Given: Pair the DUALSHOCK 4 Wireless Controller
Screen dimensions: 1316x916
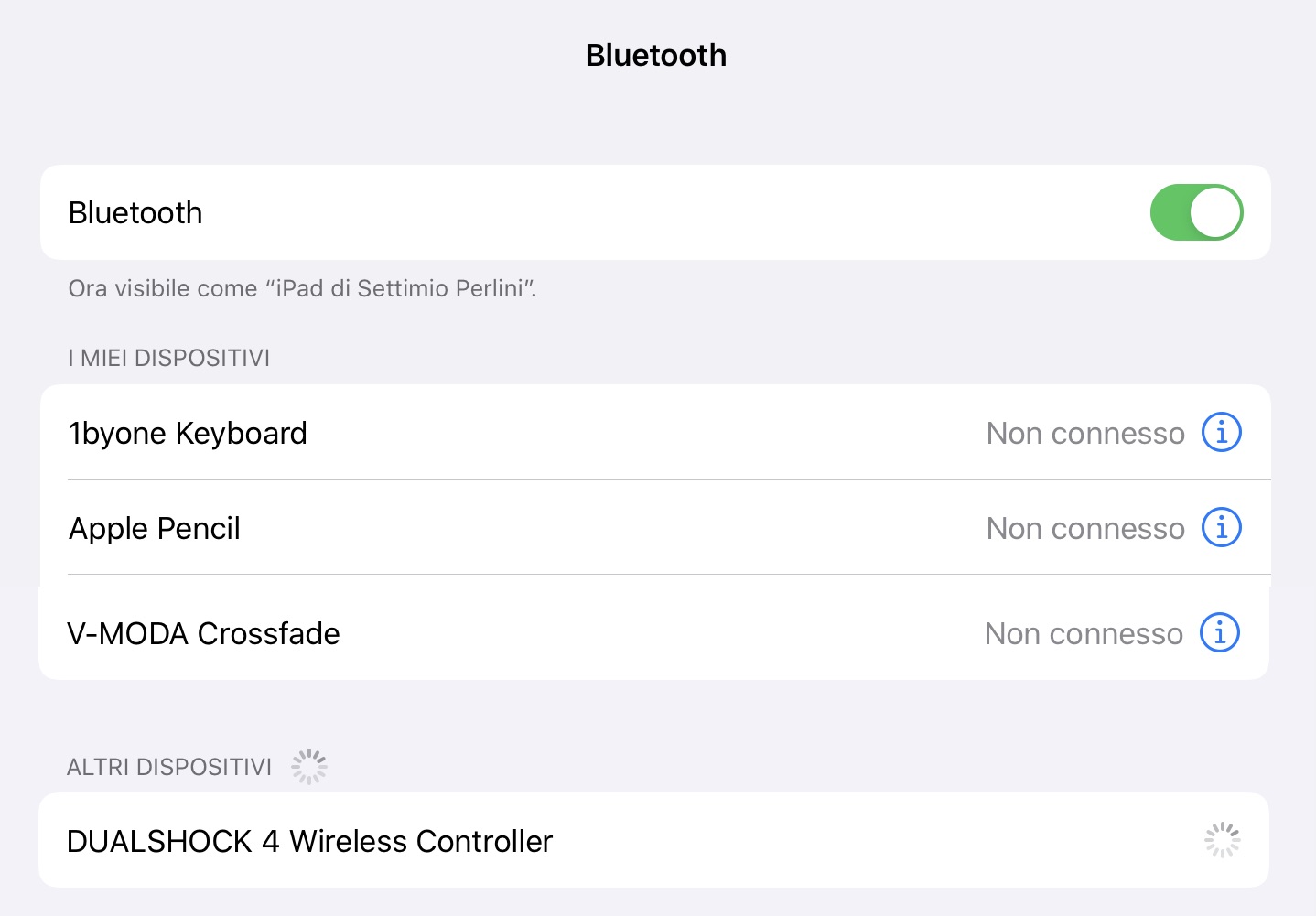Looking at the screenshot, I should (x=309, y=841).
